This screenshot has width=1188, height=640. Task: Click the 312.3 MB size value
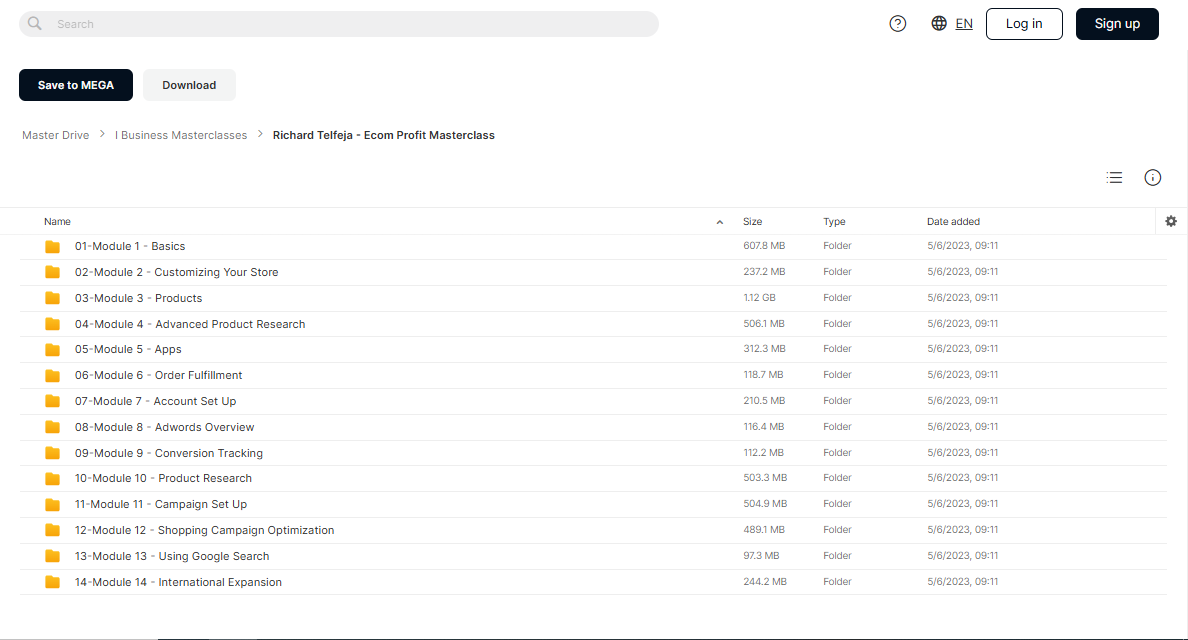tap(764, 348)
